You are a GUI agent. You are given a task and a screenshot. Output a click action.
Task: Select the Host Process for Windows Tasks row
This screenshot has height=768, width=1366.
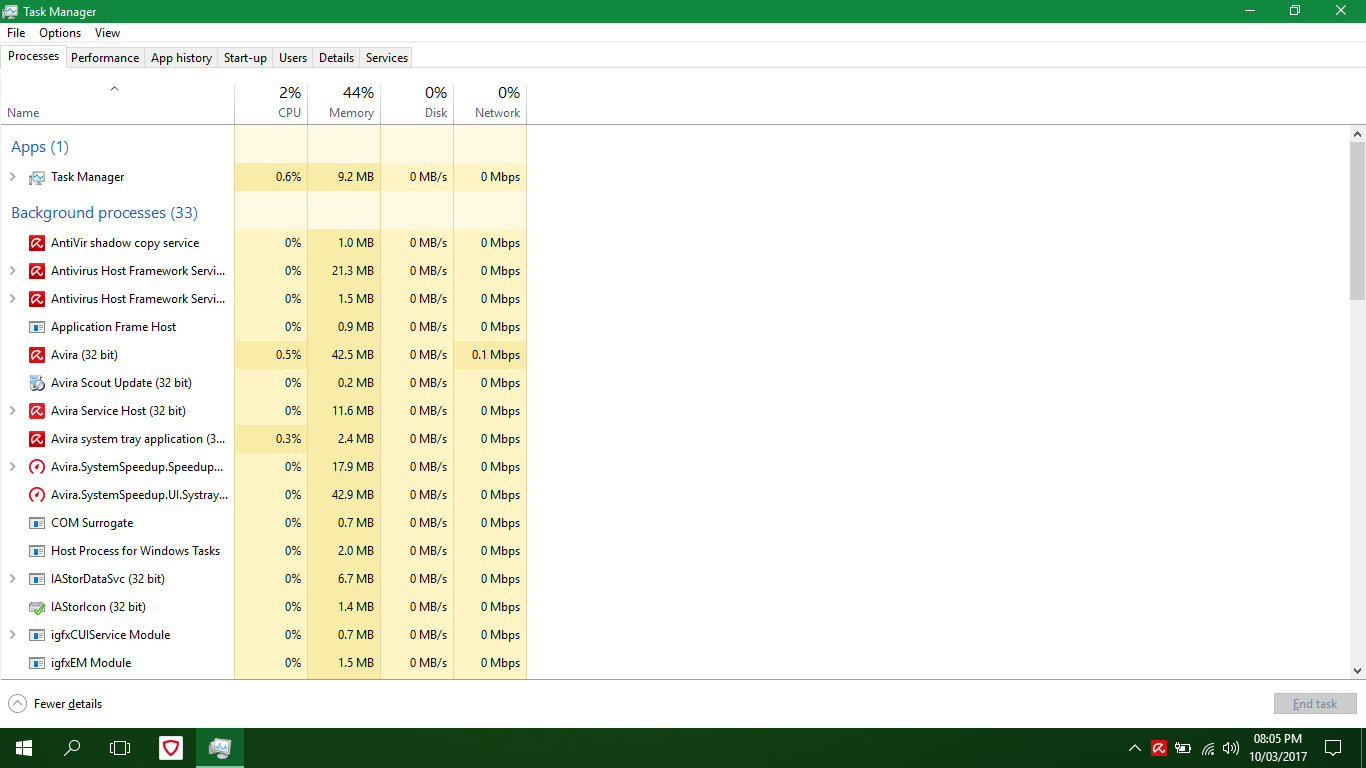(x=135, y=551)
